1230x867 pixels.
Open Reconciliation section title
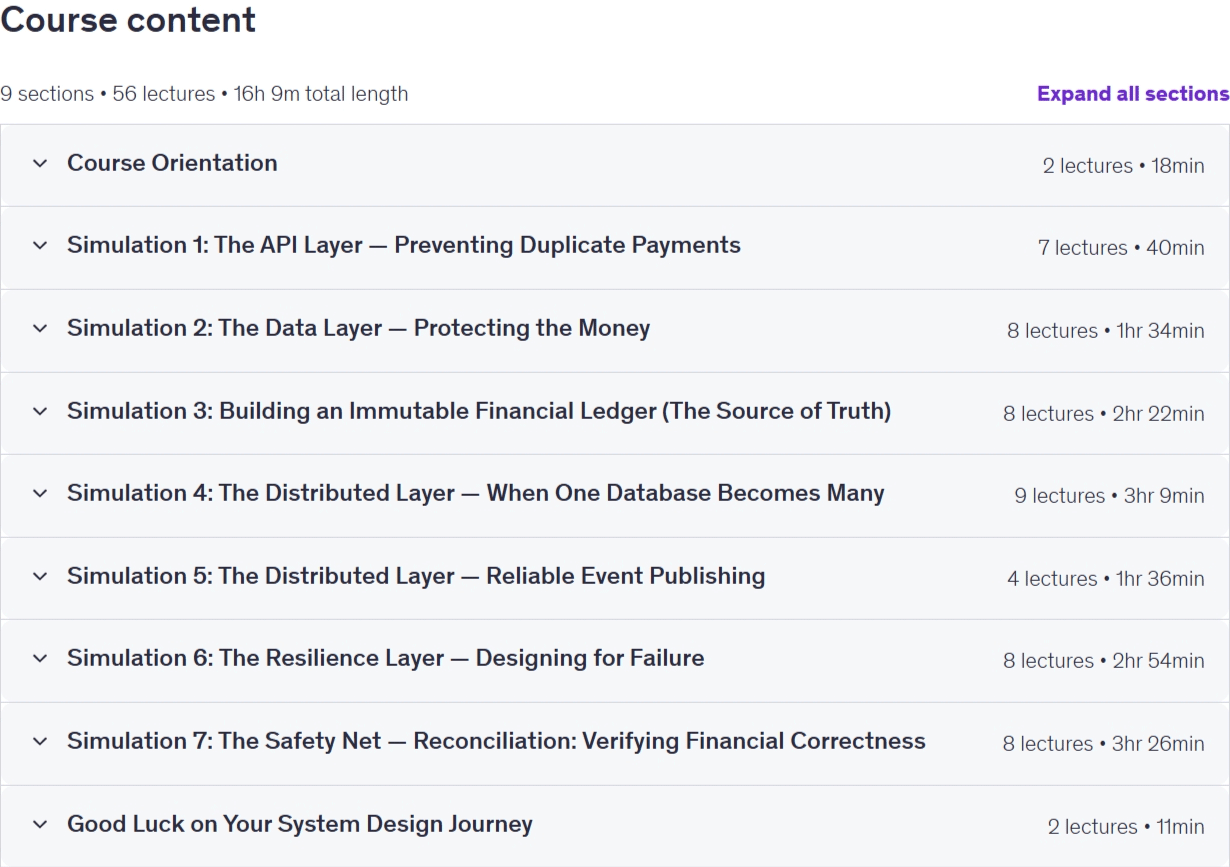pyautogui.click(x=496, y=741)
